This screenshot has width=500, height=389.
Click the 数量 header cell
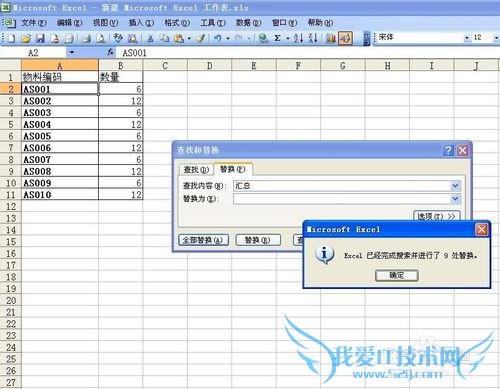coord(121,77)
